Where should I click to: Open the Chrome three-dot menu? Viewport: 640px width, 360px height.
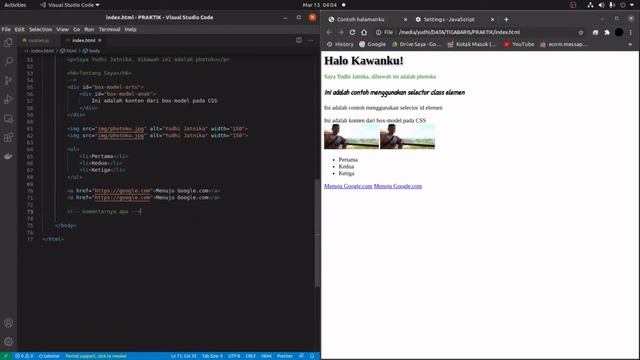(631, 32)
